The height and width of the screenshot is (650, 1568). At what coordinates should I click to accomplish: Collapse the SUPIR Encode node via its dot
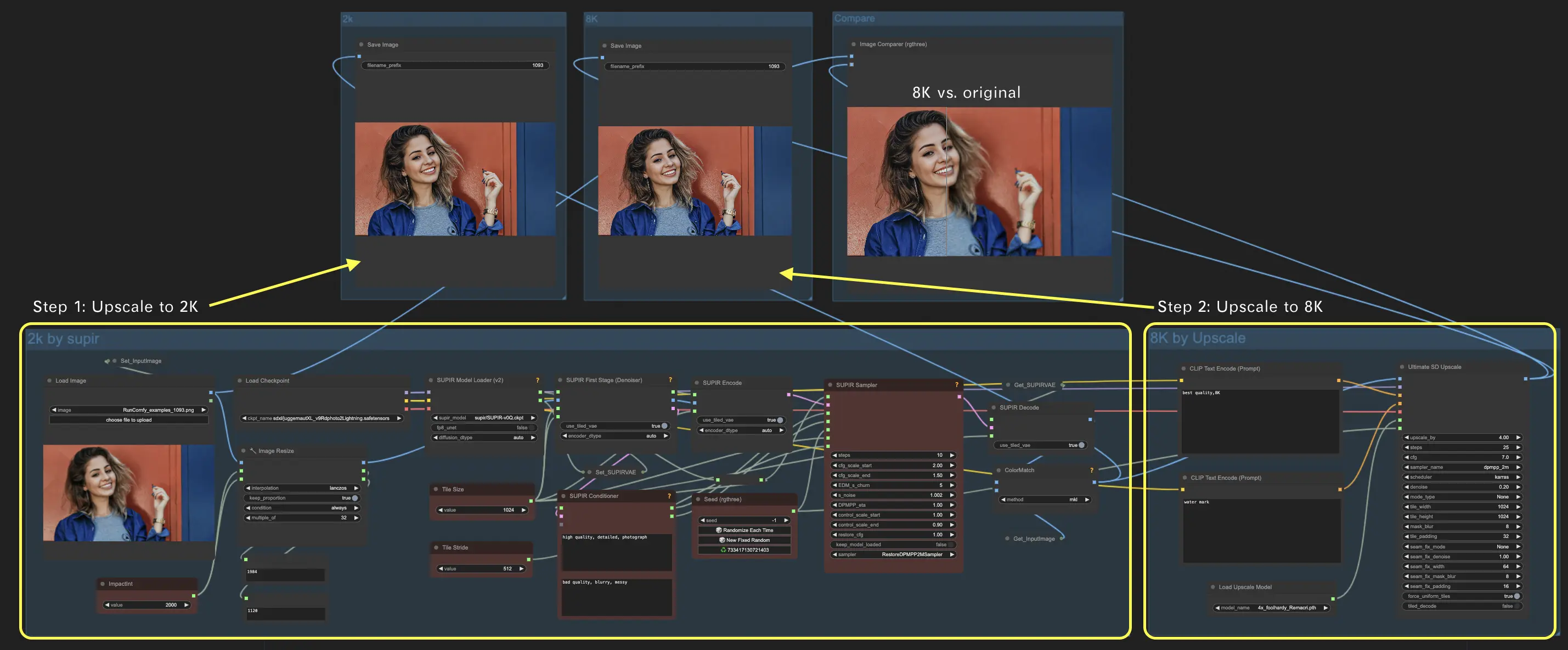click(697, 383)
